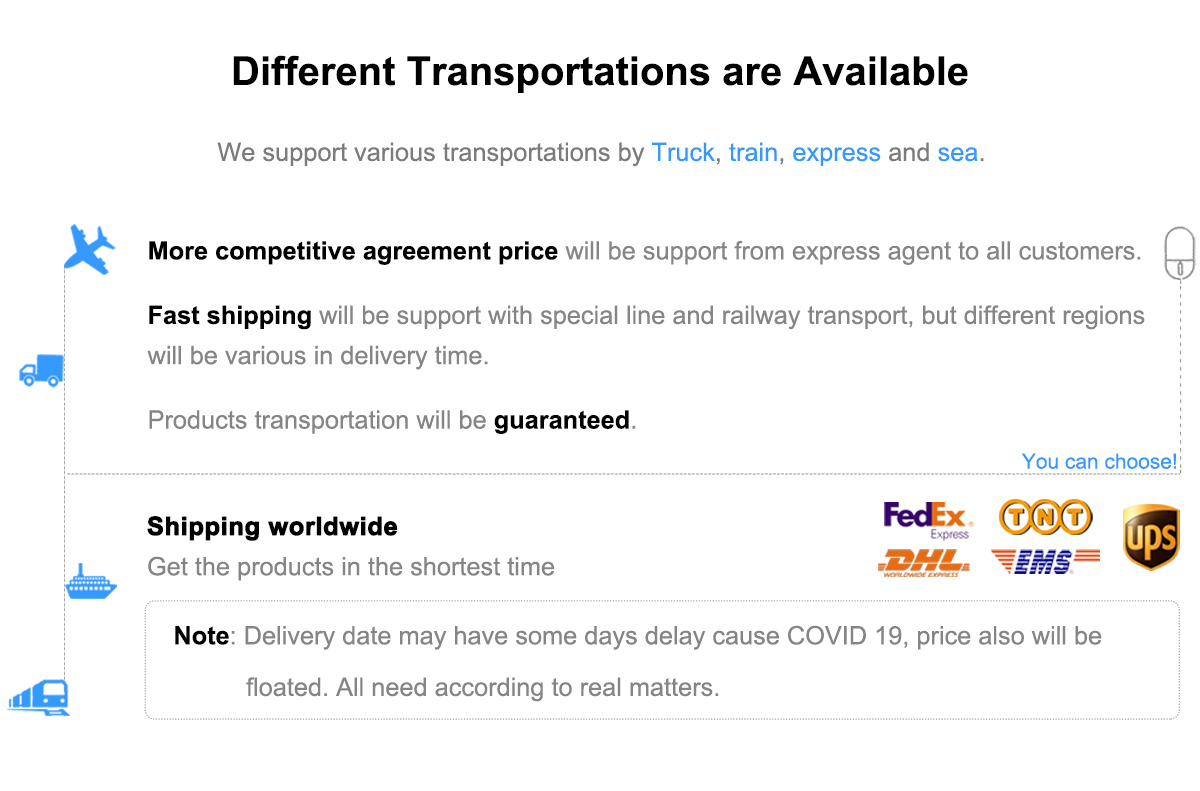The width and height of the screenshot is (1200, 791).
Task: Click the mouse scroll icon
Action: tap(1180, 254)
